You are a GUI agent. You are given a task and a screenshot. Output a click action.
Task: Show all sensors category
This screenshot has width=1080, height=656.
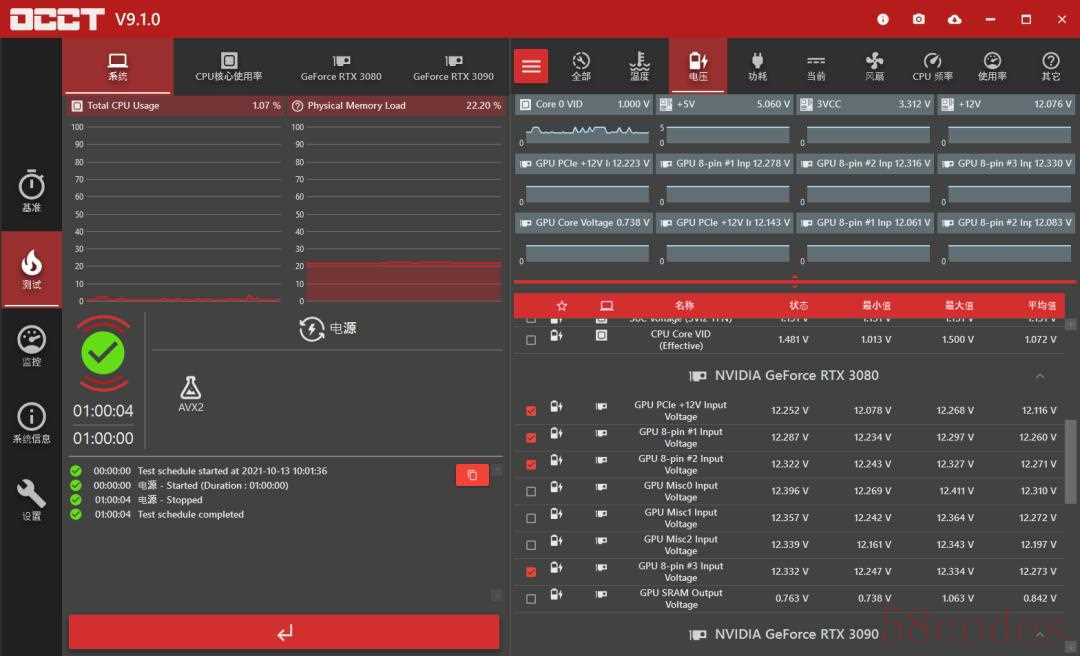point(581,66)
